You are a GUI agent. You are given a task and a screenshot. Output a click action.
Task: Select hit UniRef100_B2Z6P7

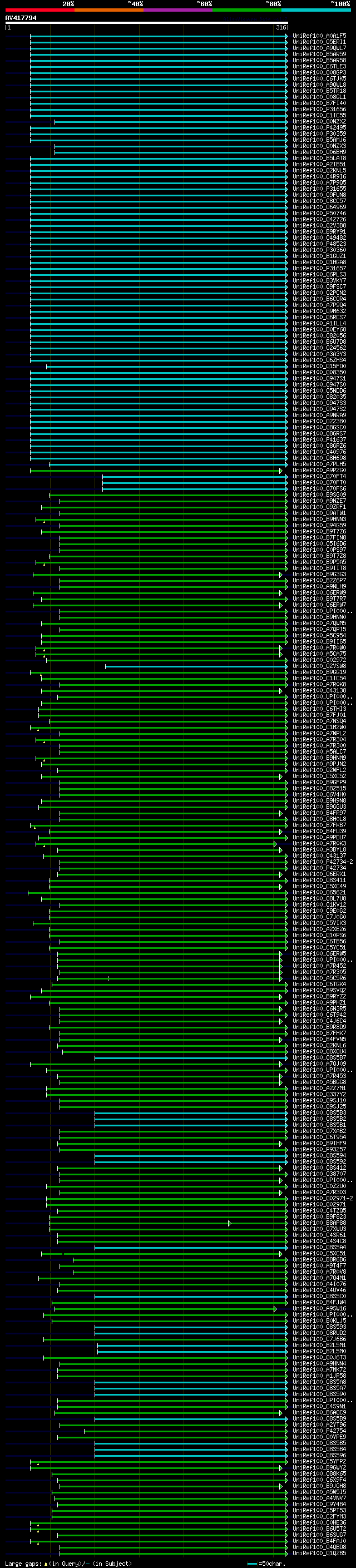coord(319,581)
